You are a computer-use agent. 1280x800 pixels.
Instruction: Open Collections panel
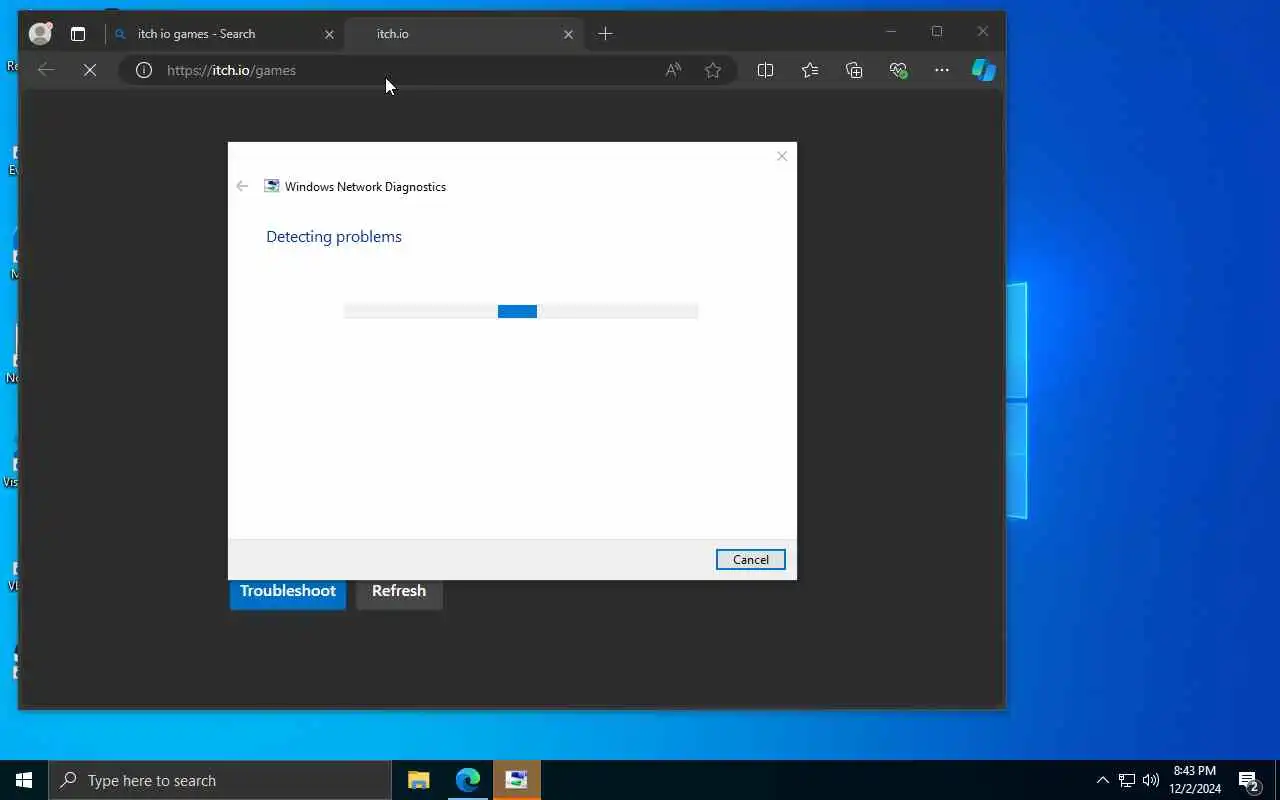click(854, 70)
